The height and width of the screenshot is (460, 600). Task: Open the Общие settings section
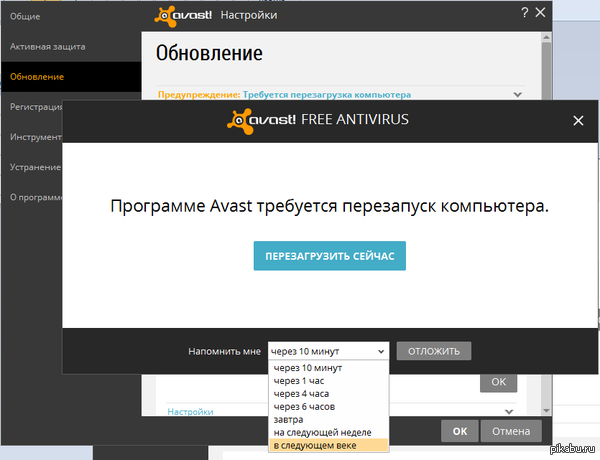click(x=25, y=16)
